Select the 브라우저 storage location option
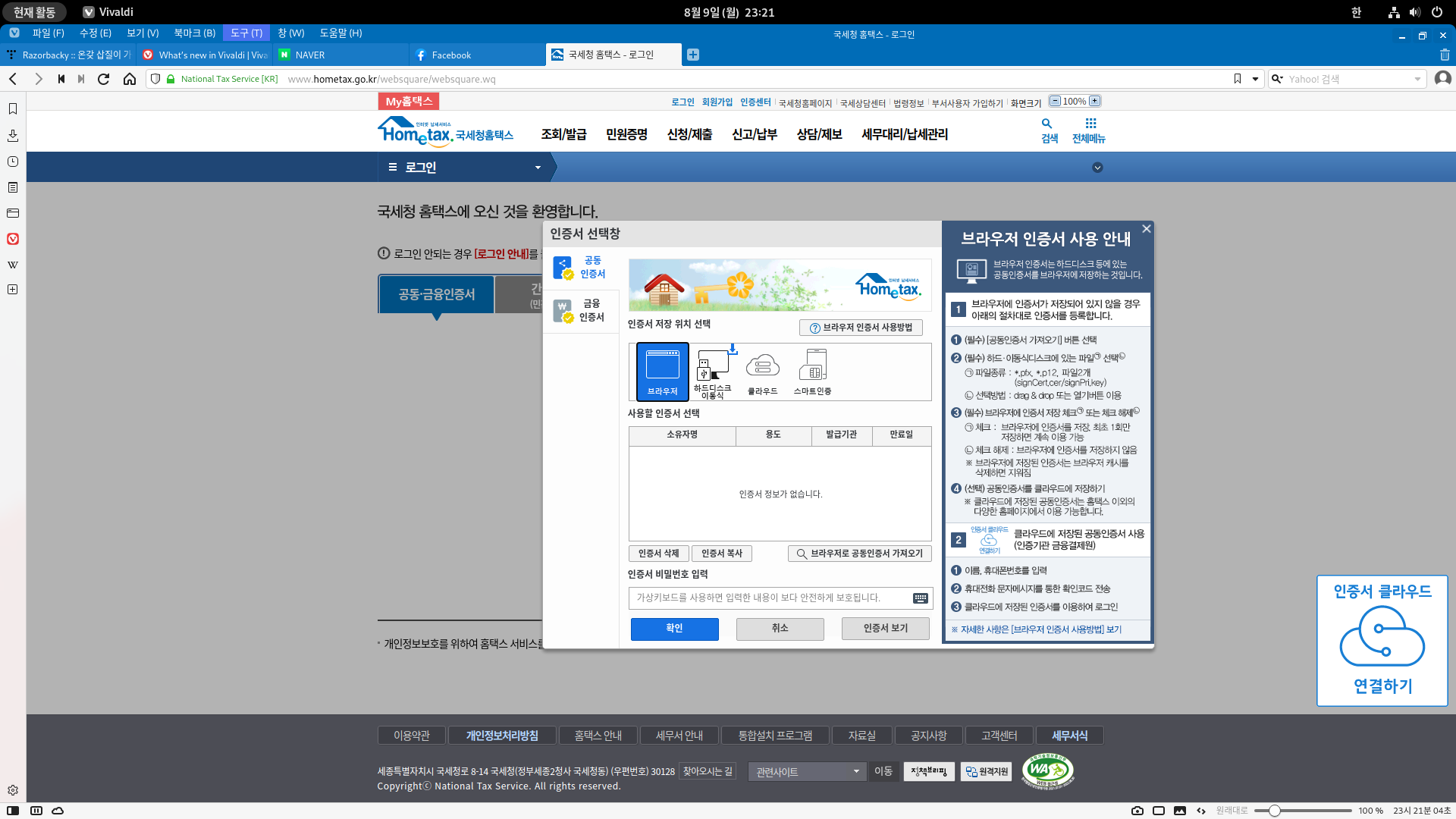 click(x=662, y=372)
